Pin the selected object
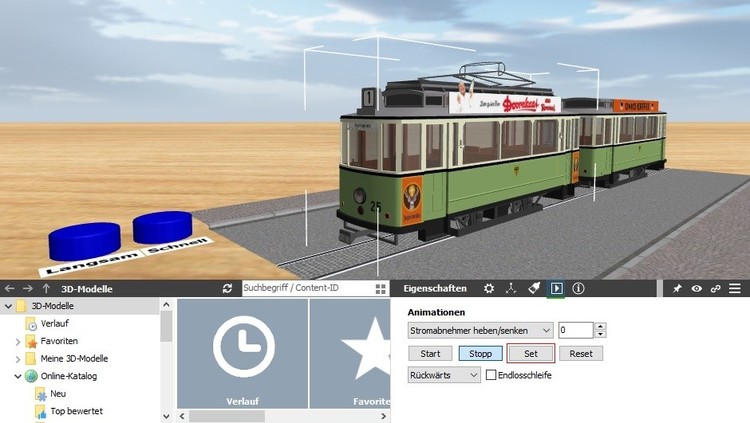Image resolution: width=750 pixels, height=423 pixels. [677, 289]
